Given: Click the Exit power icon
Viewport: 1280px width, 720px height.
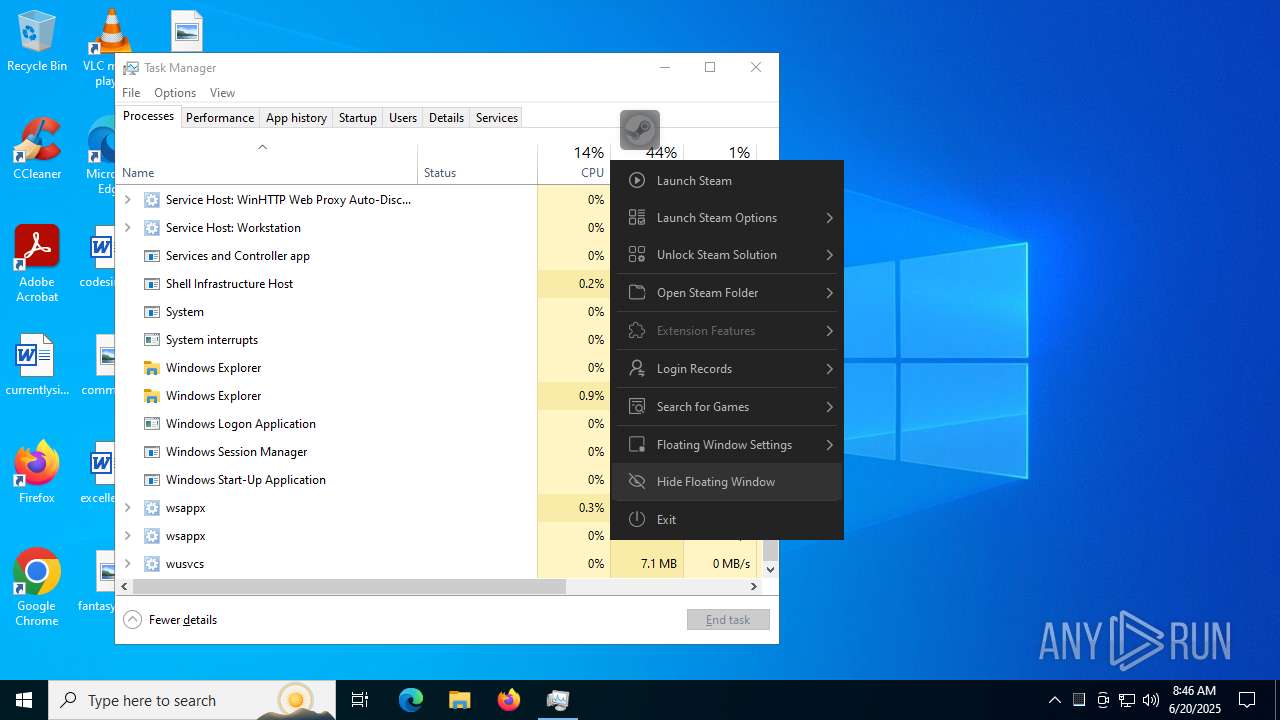Looking at the screenshot, I should 636,519.
